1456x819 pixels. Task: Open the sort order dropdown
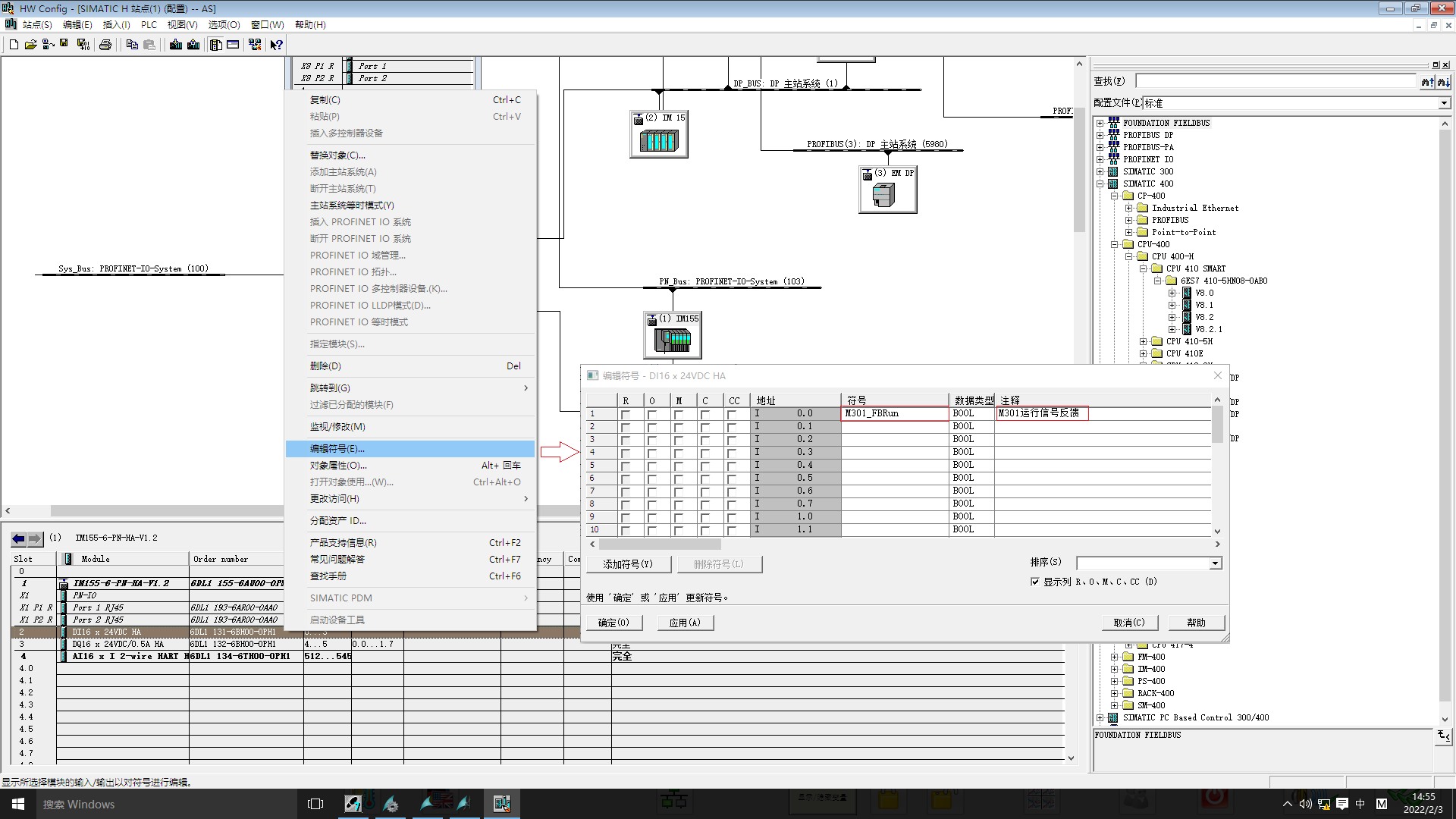(x=1215, y=563)
